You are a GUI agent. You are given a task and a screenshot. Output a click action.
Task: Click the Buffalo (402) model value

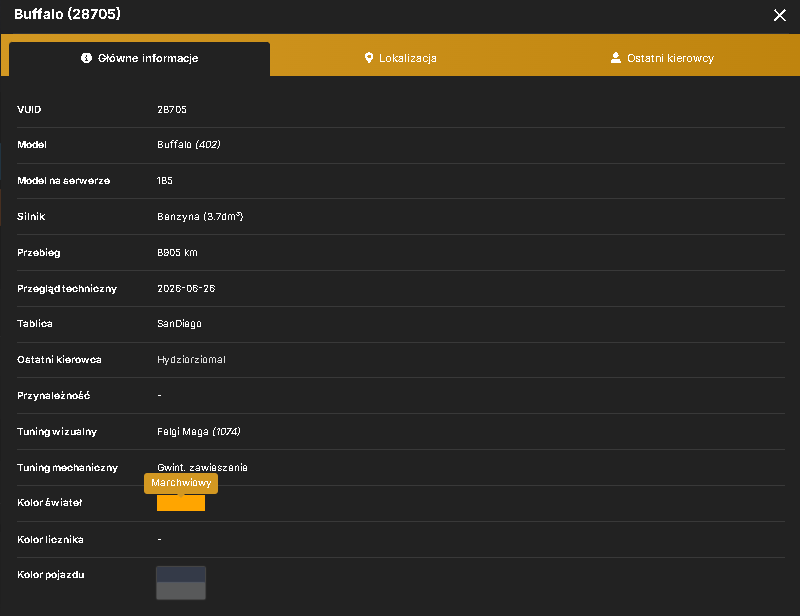(189, 145)
